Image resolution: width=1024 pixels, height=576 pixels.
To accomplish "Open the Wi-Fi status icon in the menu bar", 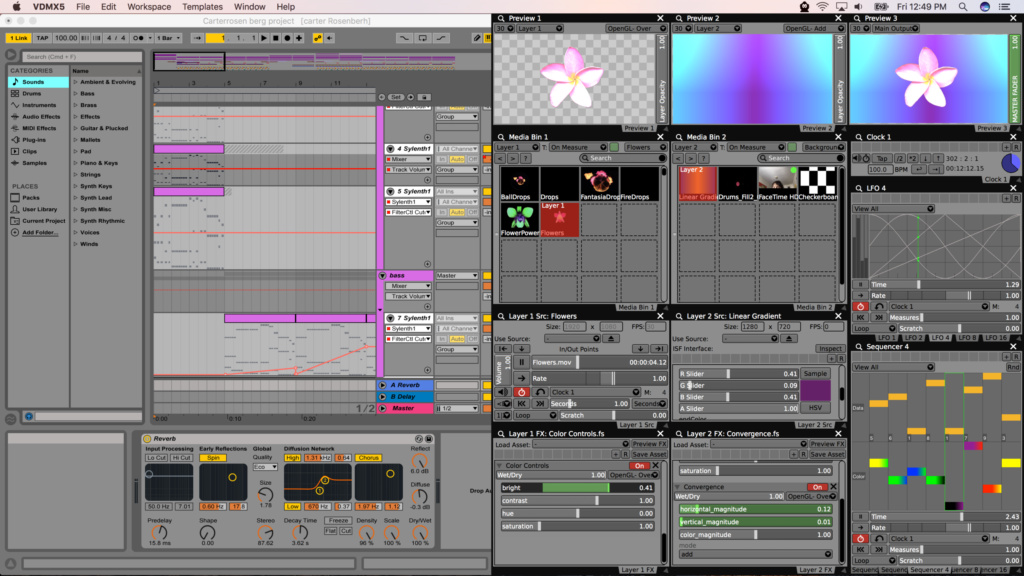I will (x=822, y=7).
